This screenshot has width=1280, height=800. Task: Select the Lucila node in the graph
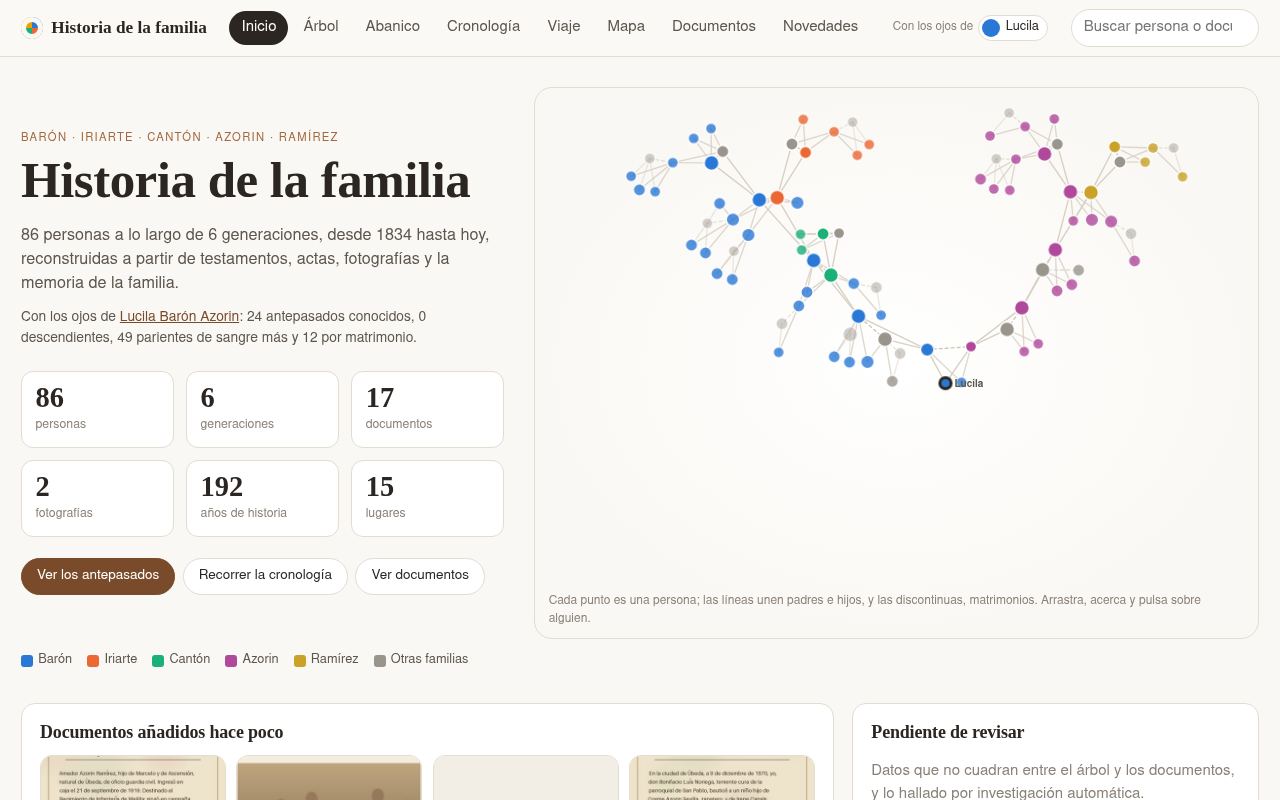coord(945,383)
